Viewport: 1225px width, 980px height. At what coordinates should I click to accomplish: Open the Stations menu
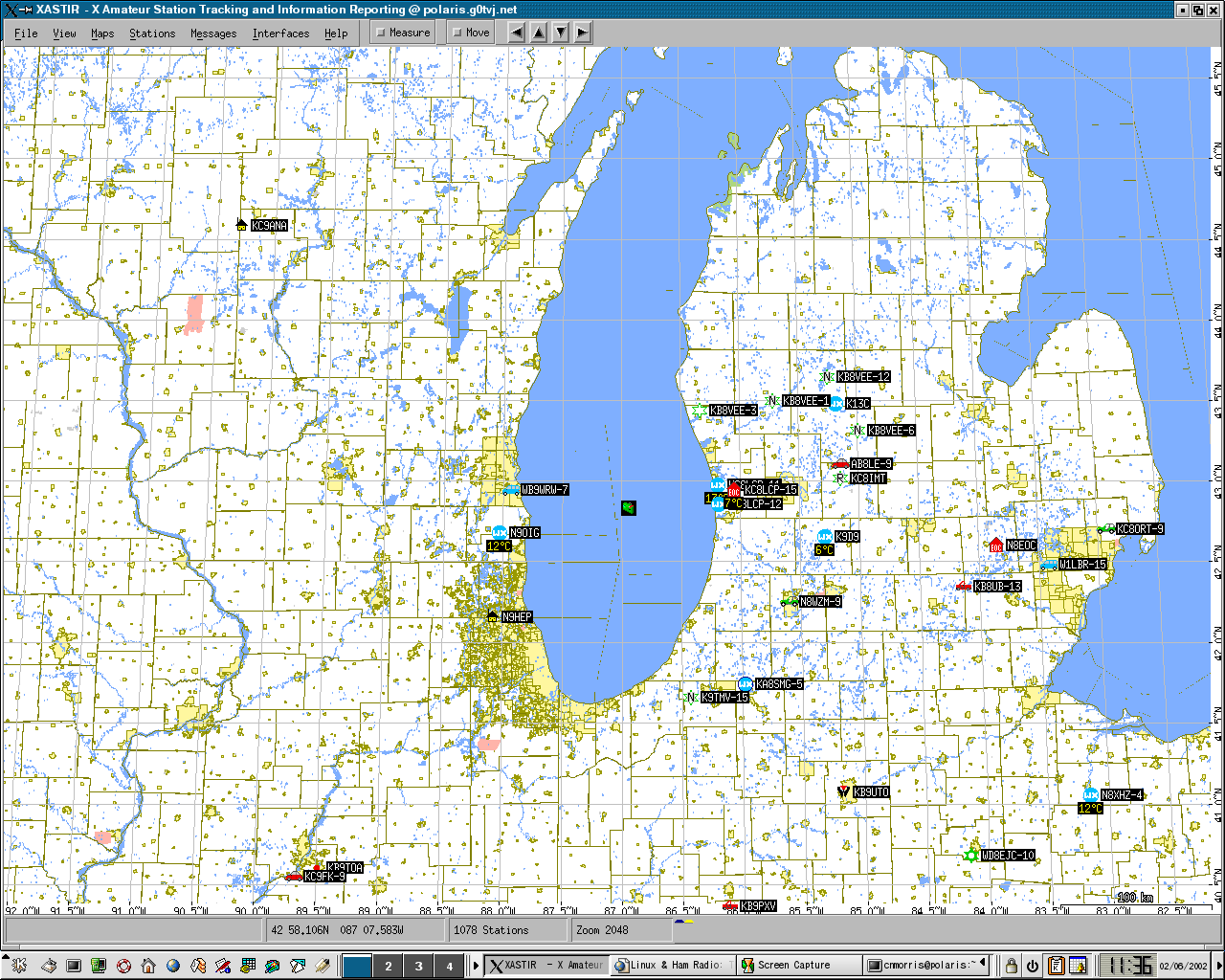tap(152, 33)
